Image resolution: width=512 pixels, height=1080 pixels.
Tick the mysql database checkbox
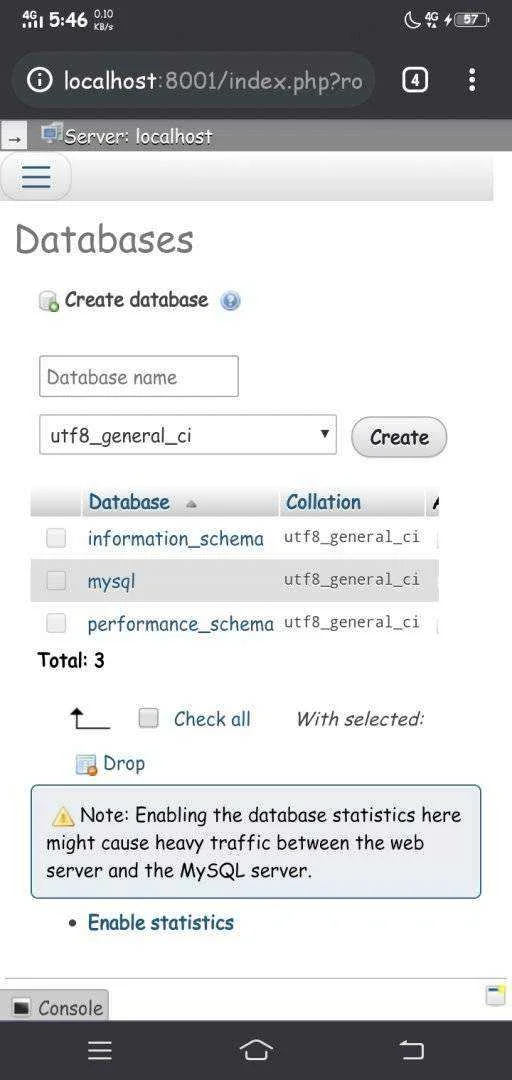[x=56, y=581]
